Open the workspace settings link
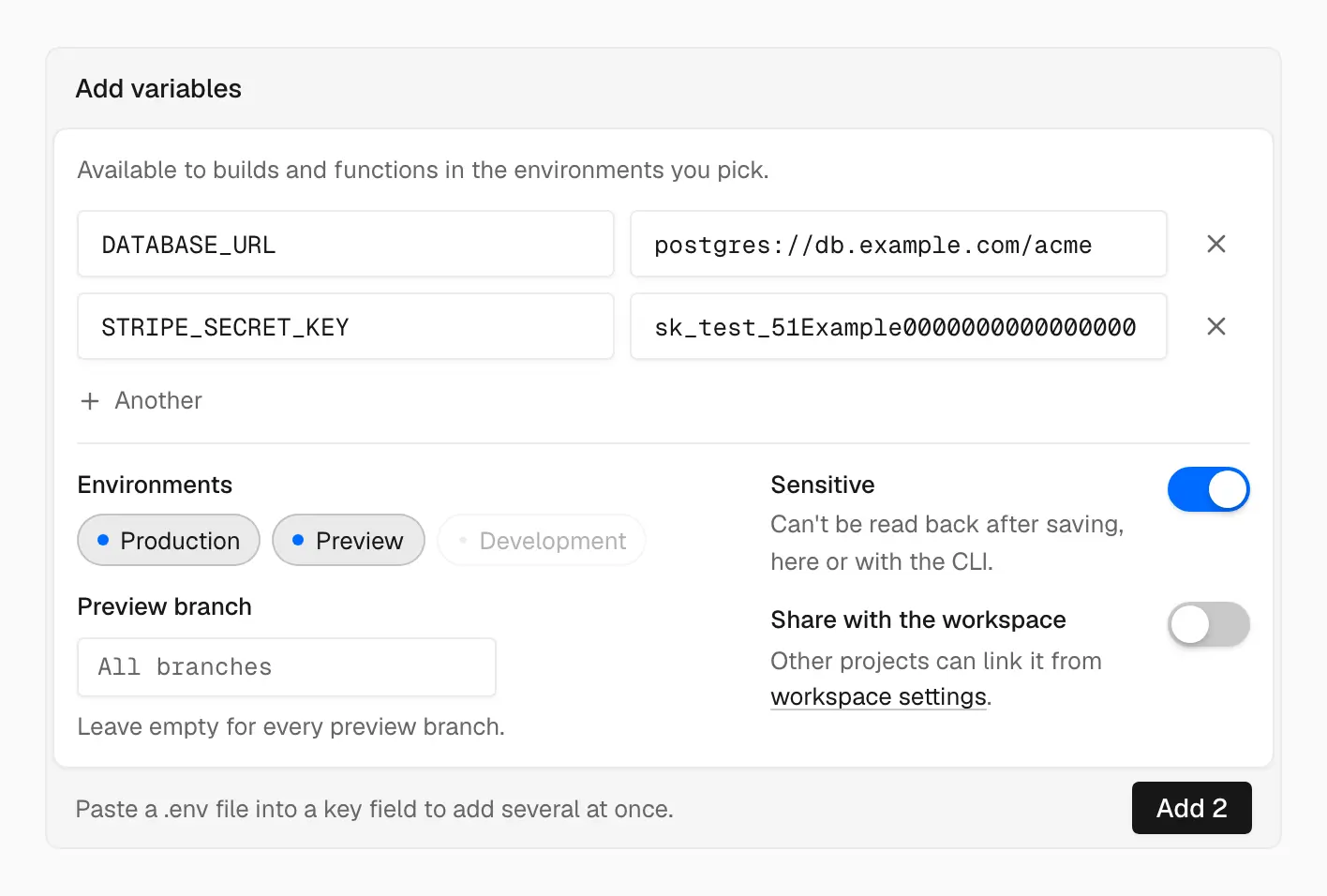Viewport: 1327px width, 896px height. [x=878, y=697]
